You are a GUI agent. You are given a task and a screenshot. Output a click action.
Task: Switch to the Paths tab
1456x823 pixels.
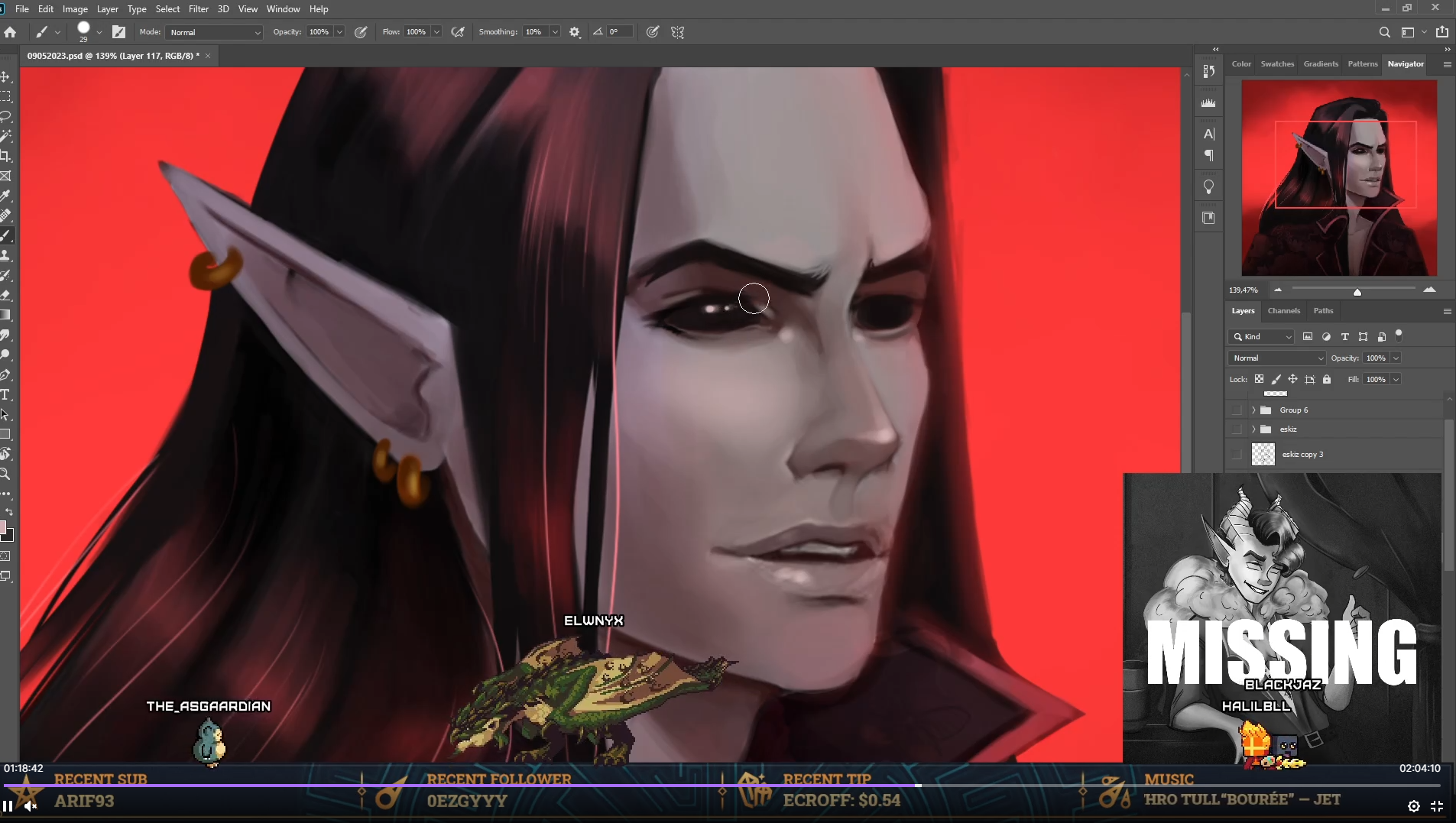1323,311
